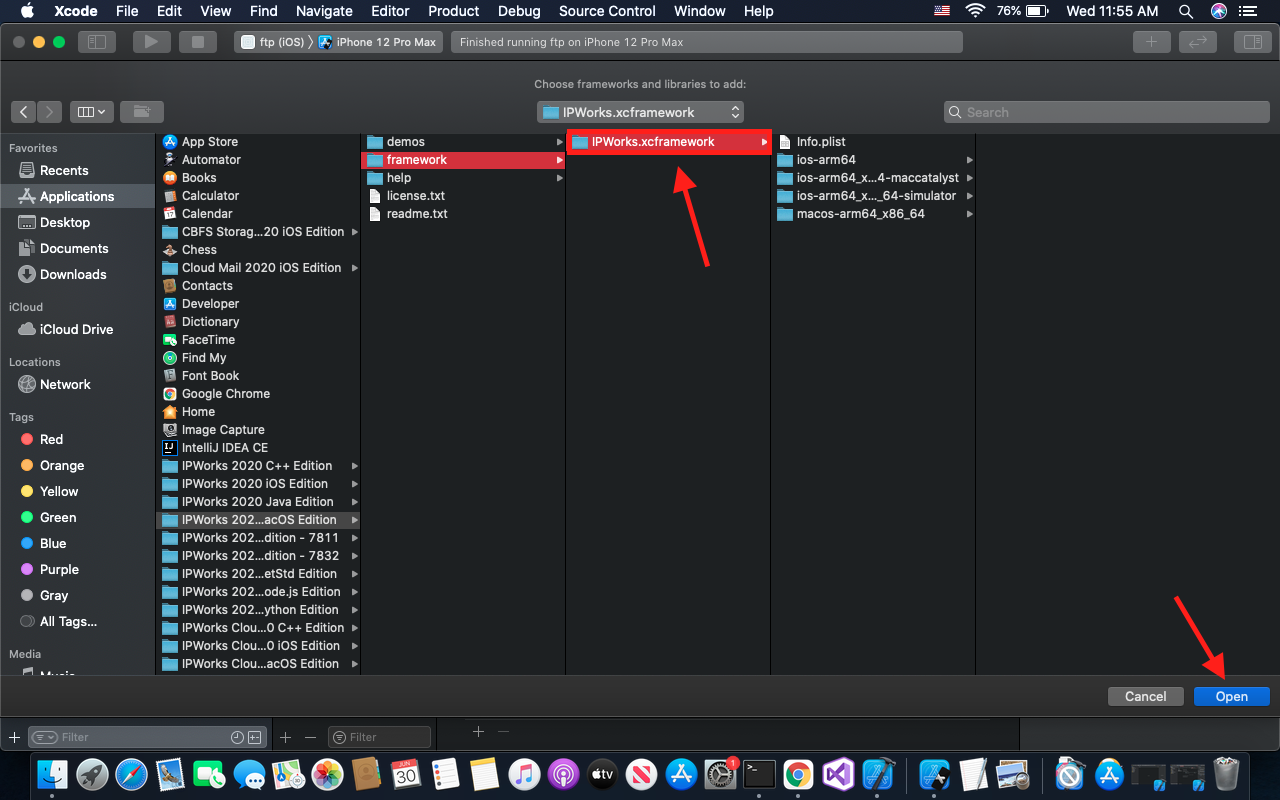The width and height of the screenshot is (1280, 800).
Task: Select App Store in Applications list
Action: tap(258, 142)
